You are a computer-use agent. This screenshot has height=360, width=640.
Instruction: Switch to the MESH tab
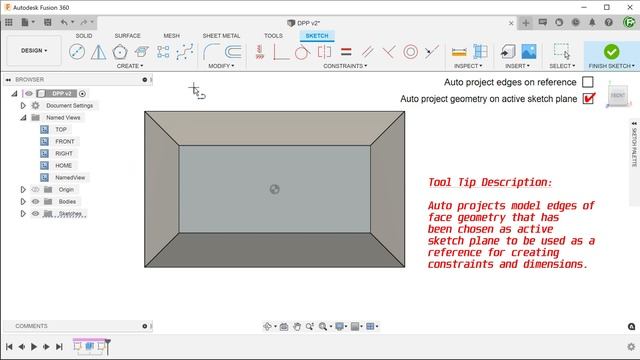point(171,36)
